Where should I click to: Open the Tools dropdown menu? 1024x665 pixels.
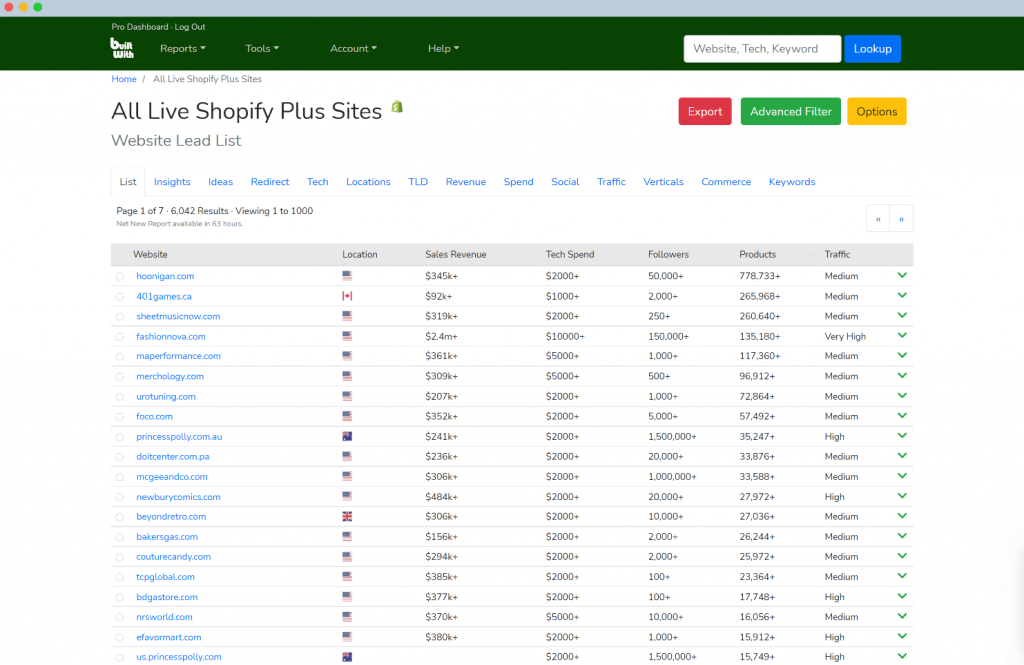pyautogui.click(x=262, y=48)
